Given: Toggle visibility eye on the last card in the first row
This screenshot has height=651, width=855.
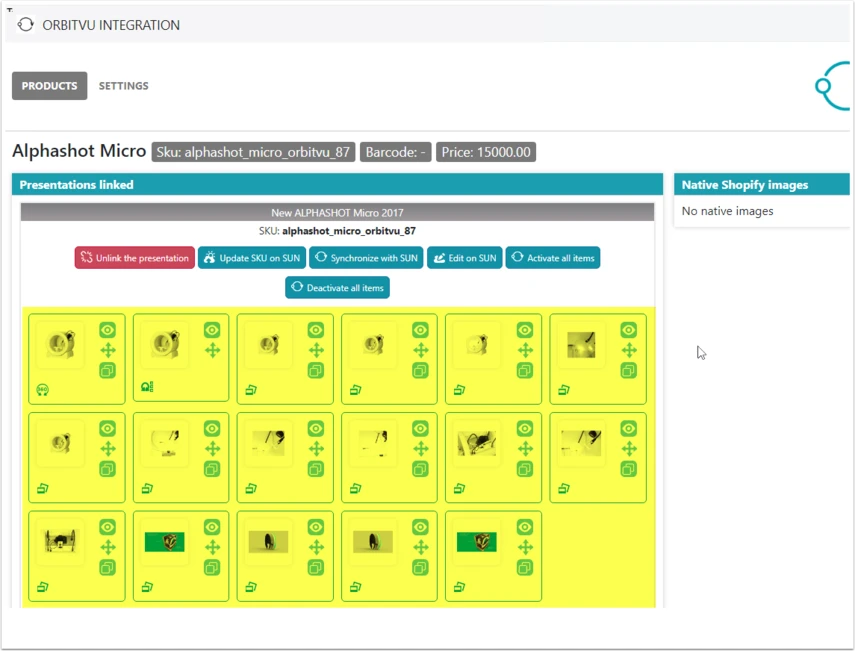Looking at the screenshot, I should [629, 330].
